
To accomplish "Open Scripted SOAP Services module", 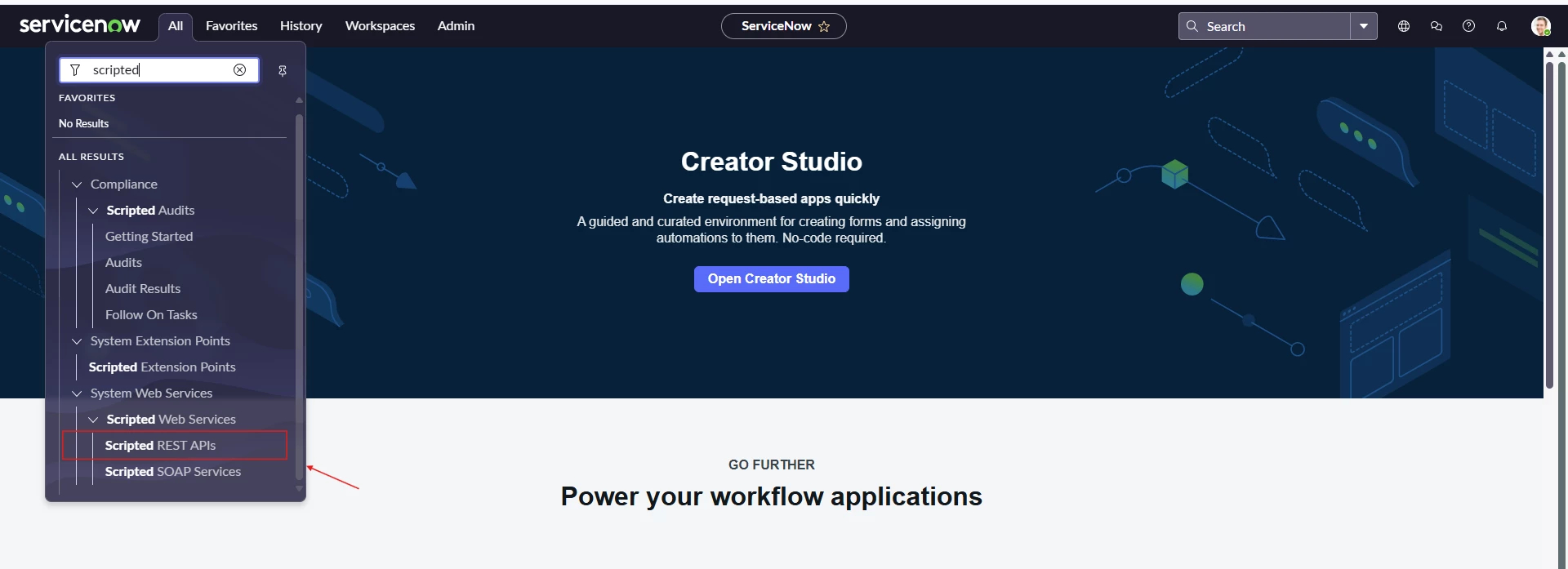I will click(x=173, y=472).
